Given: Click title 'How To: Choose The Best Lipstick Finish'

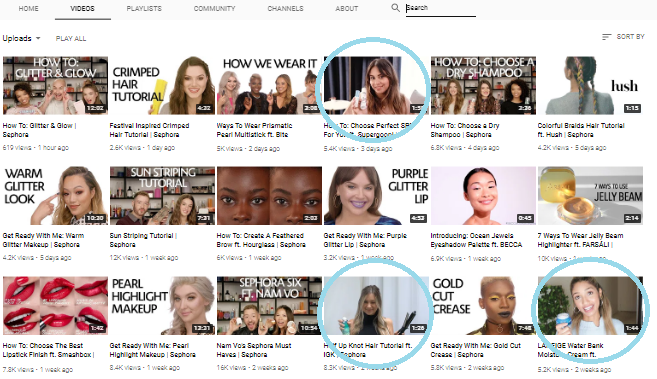Looking at the screenshot, I should click(49, 350).
